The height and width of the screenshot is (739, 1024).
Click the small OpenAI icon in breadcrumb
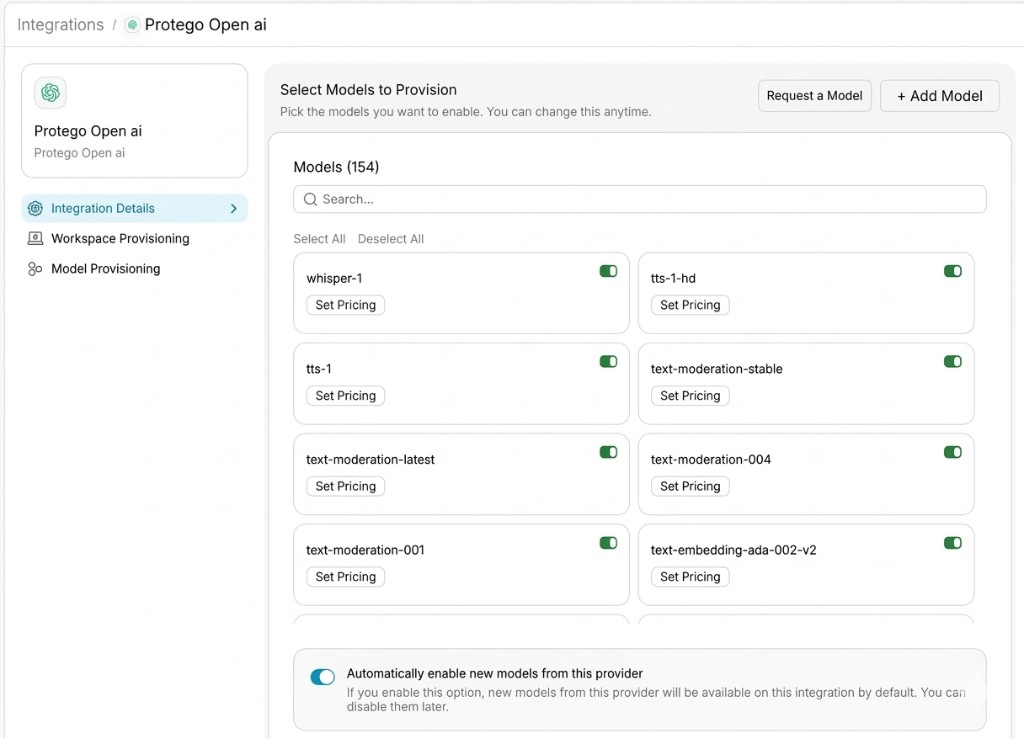tap(133, 25)
